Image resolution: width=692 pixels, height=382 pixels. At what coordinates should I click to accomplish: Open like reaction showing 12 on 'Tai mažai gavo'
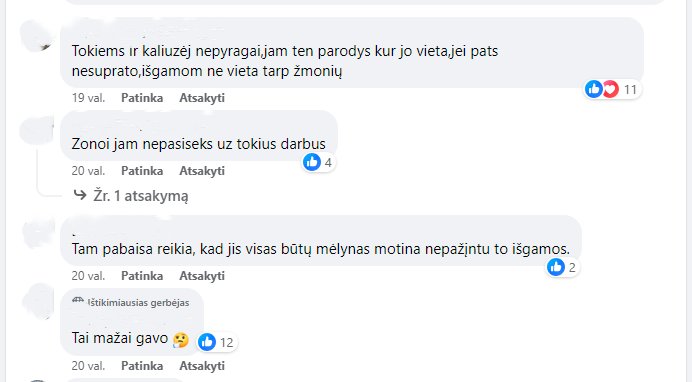[x=207, y=342]
